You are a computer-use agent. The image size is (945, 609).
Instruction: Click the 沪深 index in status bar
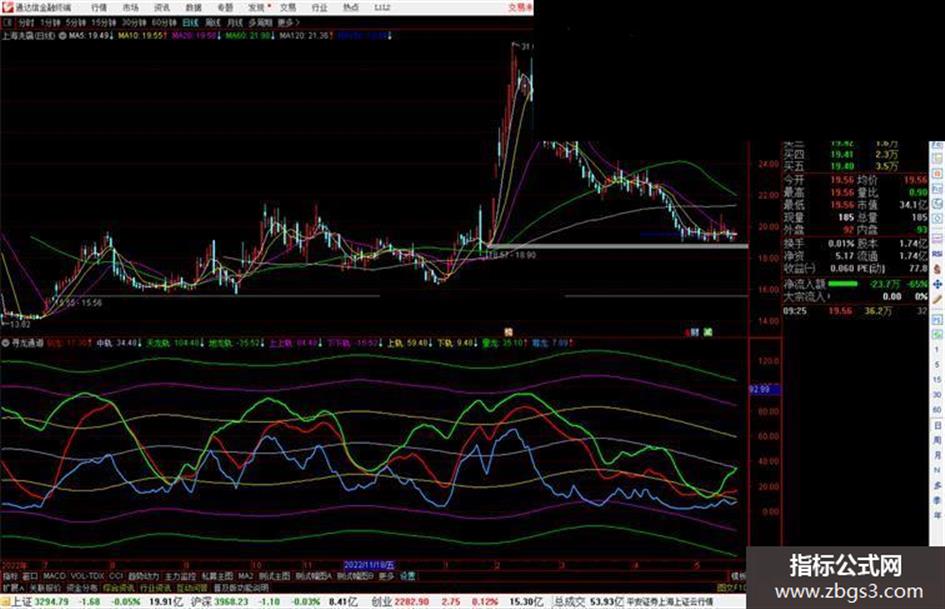tap(202, 602)
